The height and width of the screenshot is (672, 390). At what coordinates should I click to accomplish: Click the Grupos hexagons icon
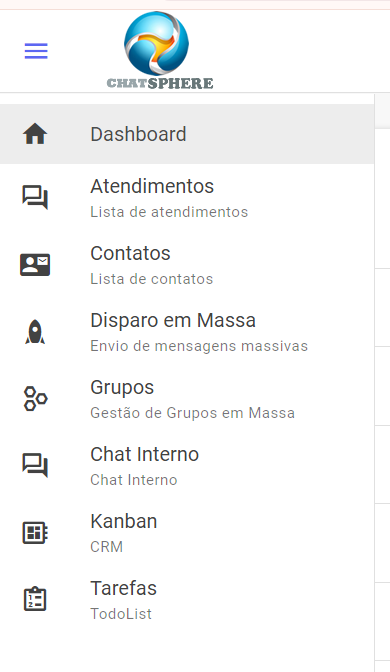[x=35, y=399]
